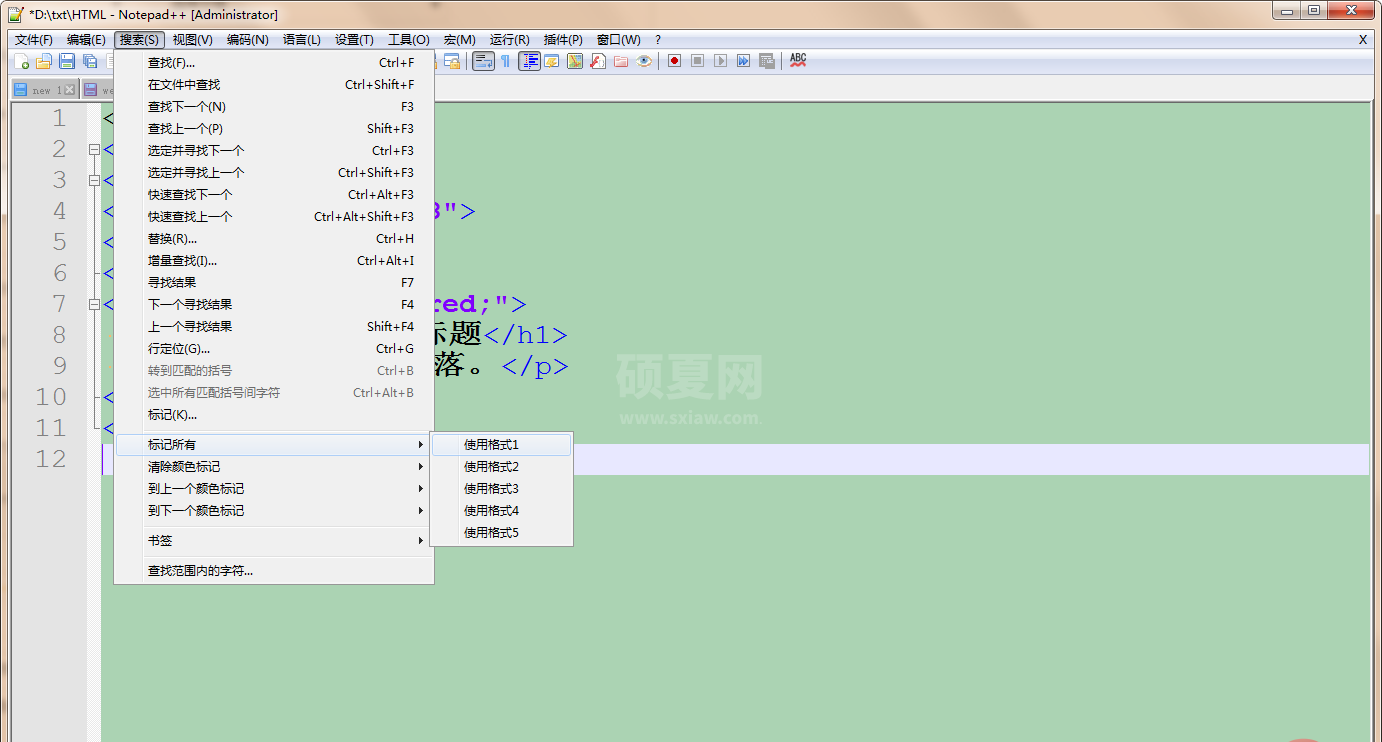Click the Save All toolbar icon
1382x742 pixels.
pos(90,61)
